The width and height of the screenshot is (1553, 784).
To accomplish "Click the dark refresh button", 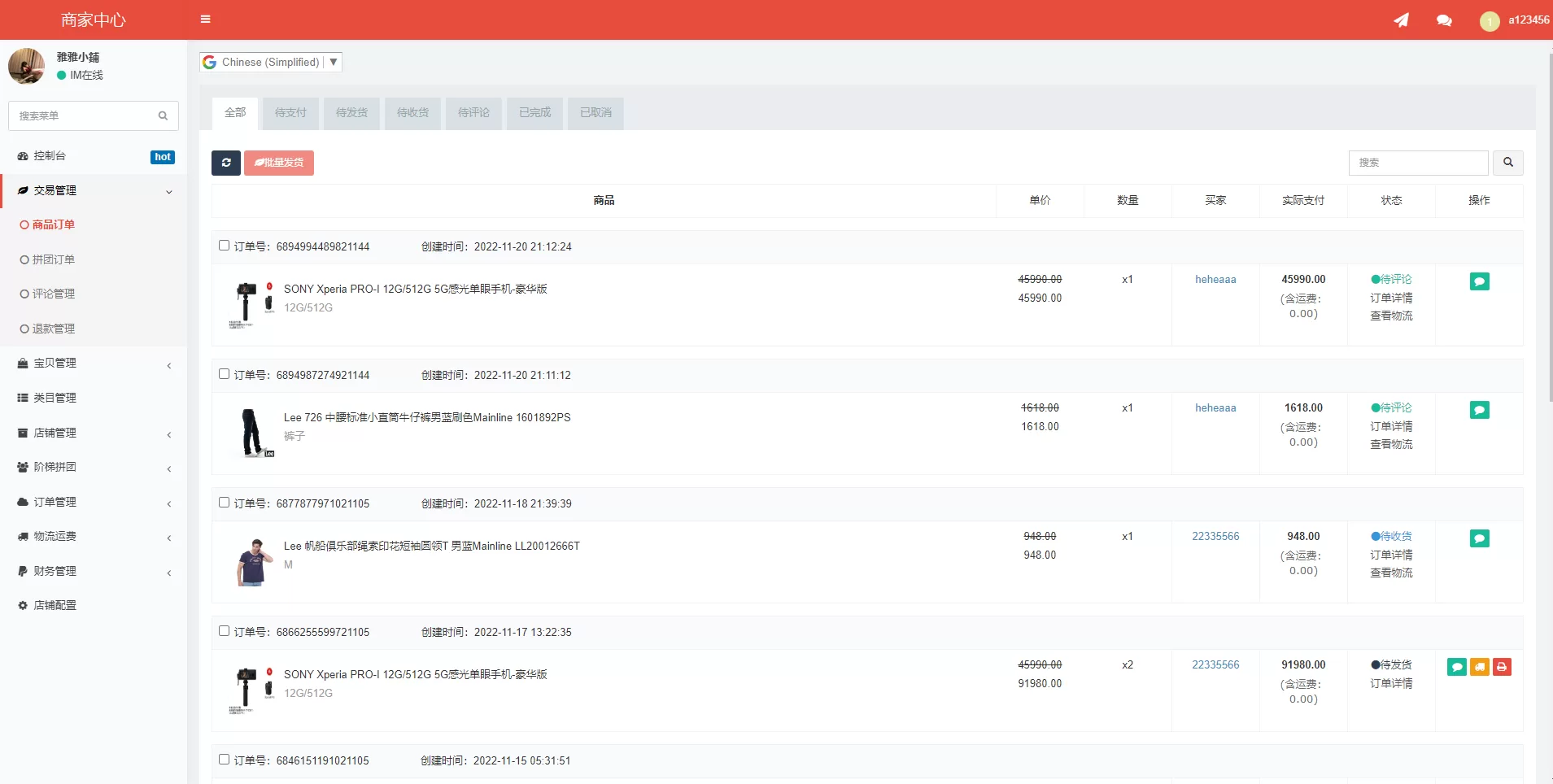I will 226,163.
